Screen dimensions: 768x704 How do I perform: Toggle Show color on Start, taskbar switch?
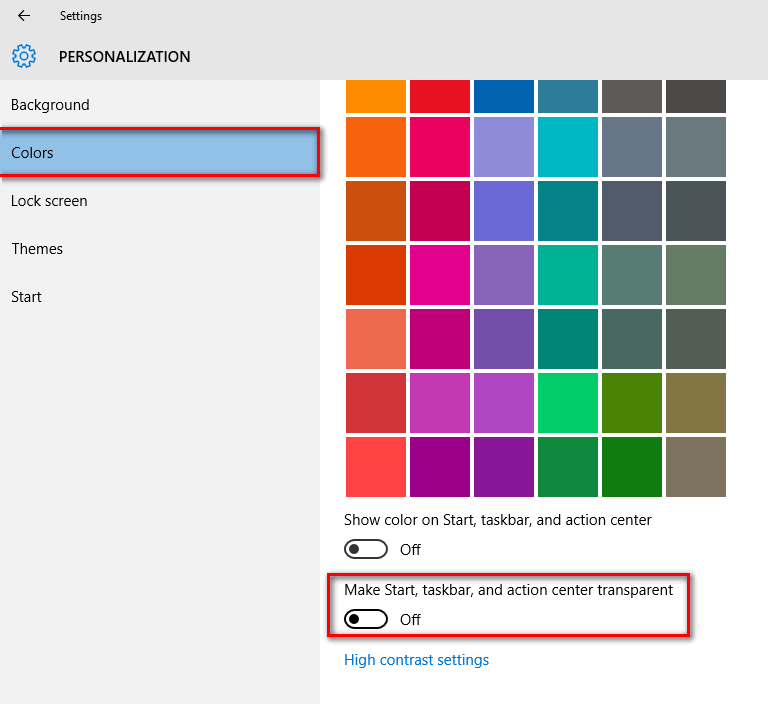click(x=365, y=549)
